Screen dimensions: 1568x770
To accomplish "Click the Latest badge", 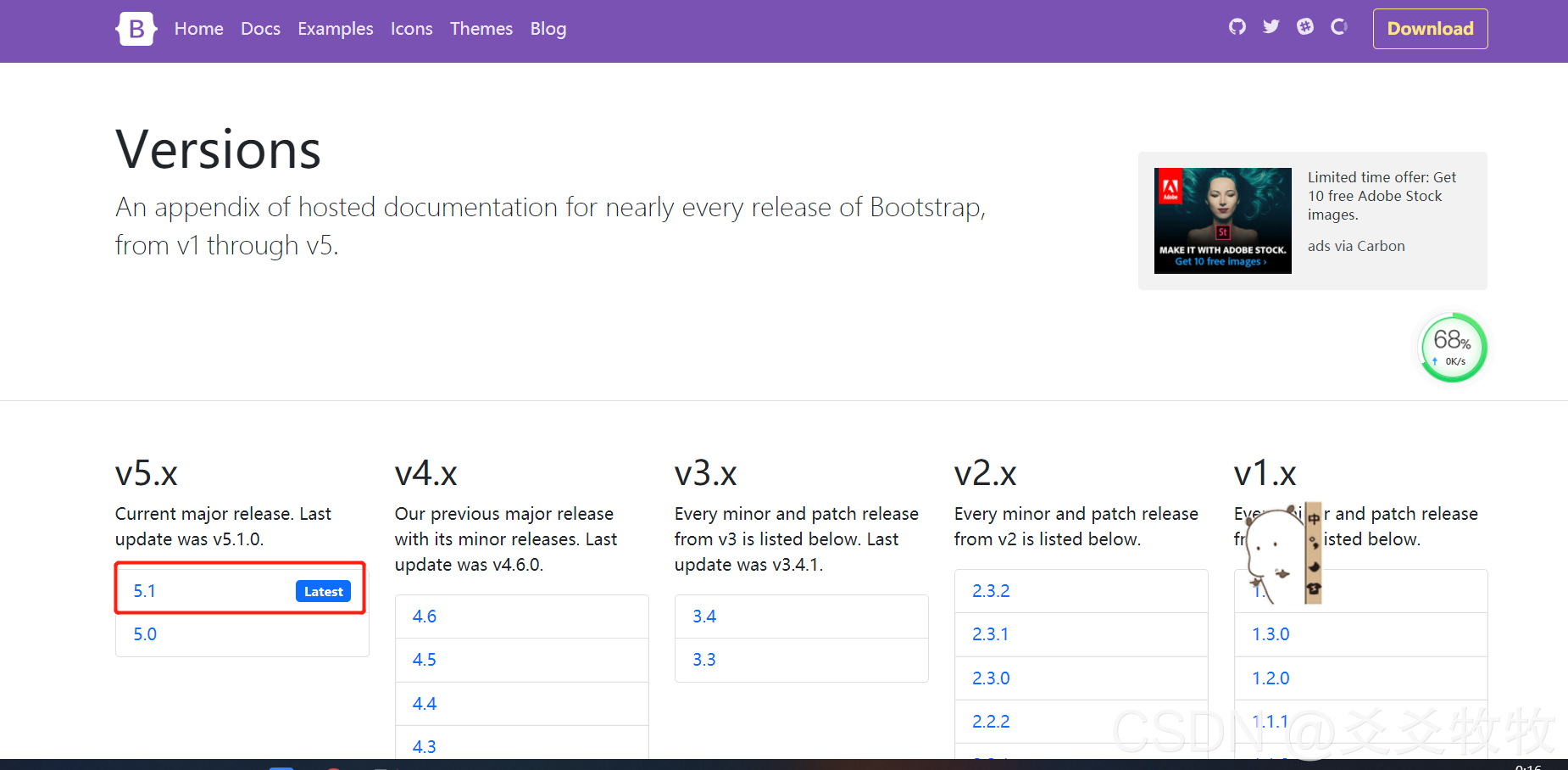I will (324, 591).
